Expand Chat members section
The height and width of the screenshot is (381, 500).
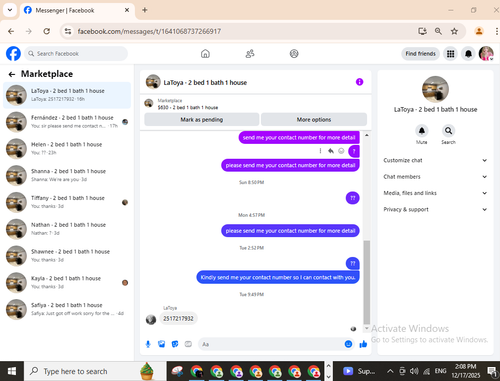click(435, 177)
